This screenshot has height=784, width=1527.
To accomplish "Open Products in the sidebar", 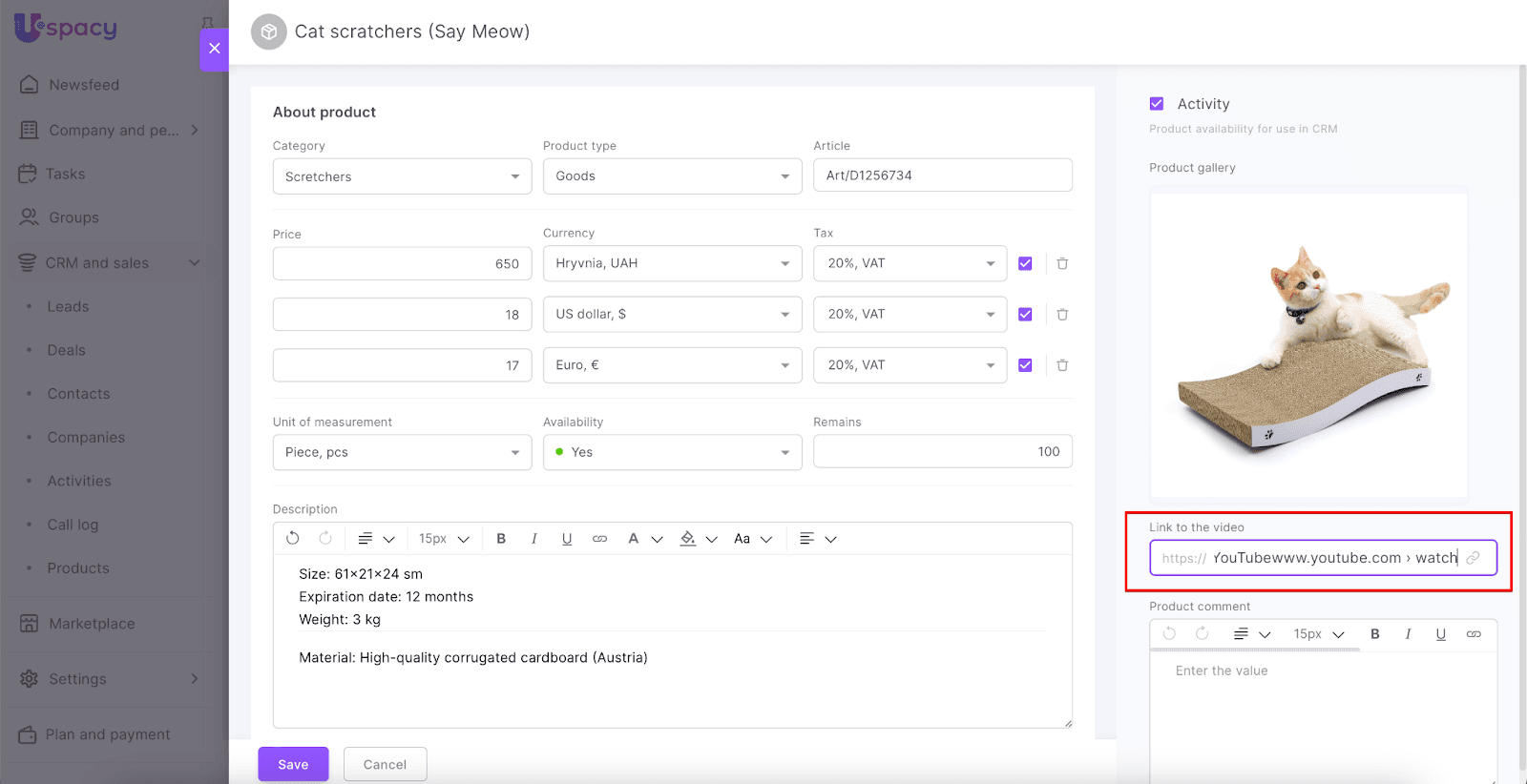I will 78,568.
